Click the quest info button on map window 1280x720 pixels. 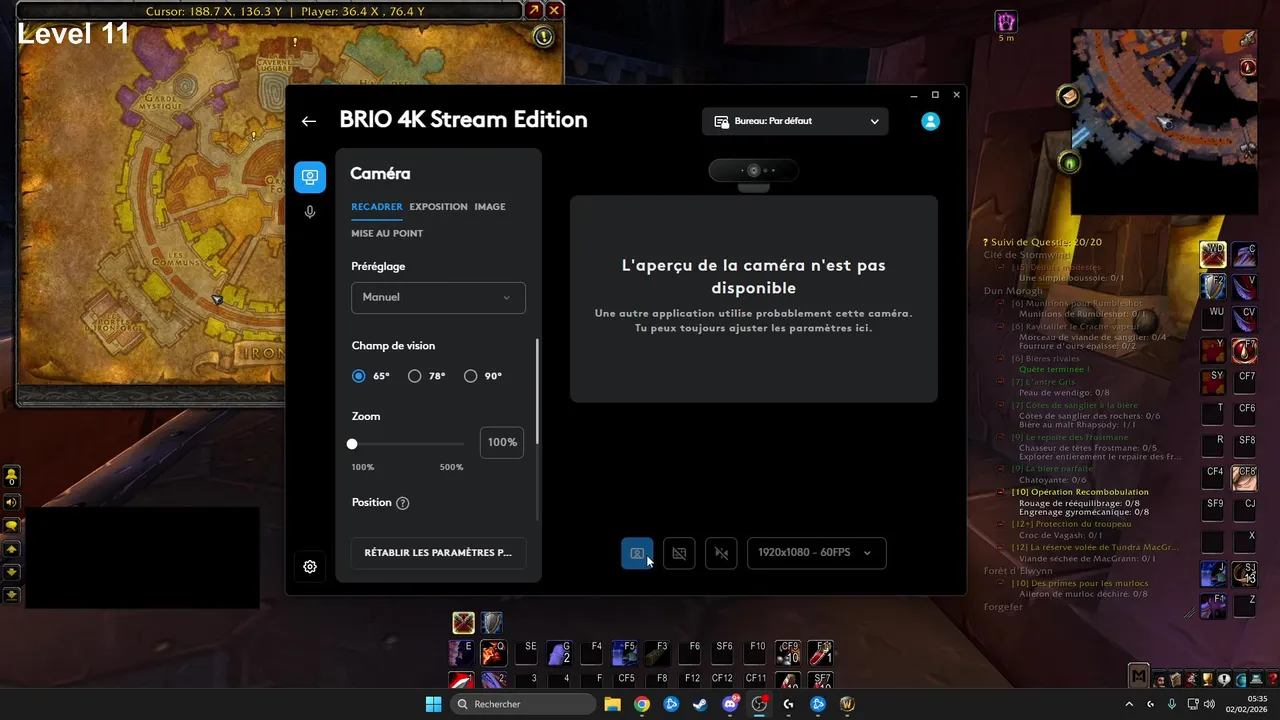pos(543,37)
